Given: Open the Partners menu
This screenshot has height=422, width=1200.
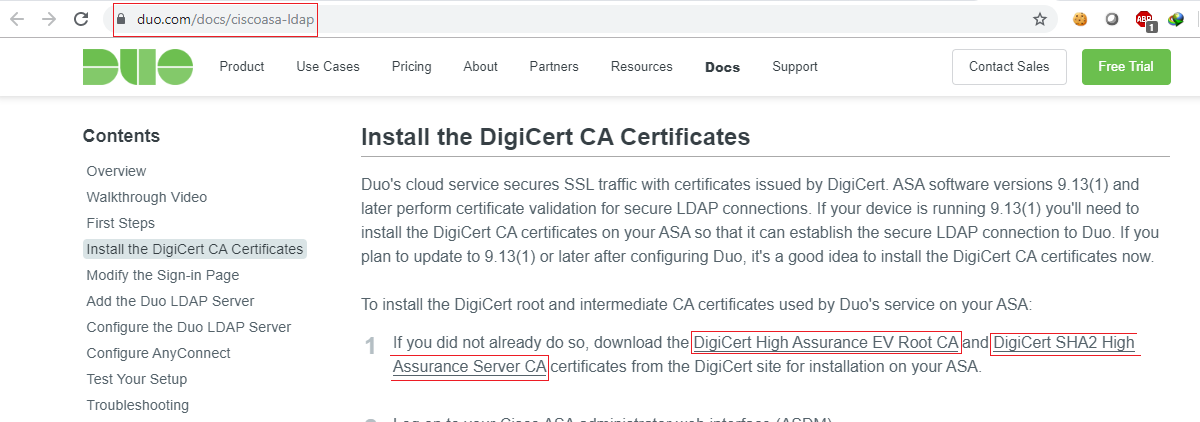Looking at the screenshot, I should point(554,67).
